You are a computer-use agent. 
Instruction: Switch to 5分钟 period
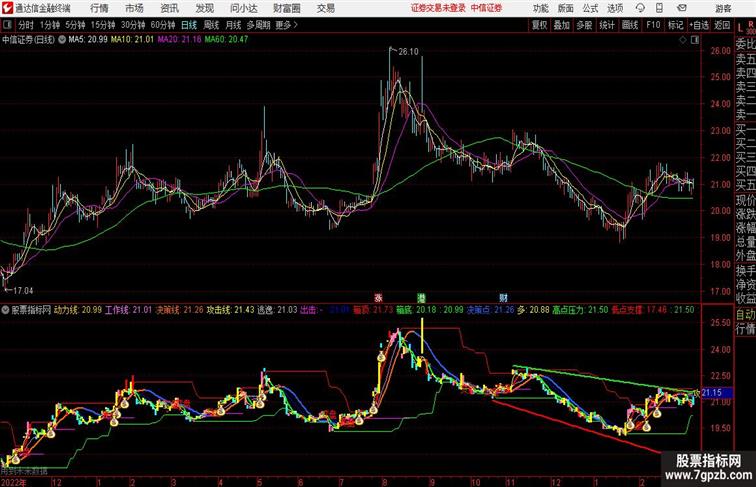75,25
